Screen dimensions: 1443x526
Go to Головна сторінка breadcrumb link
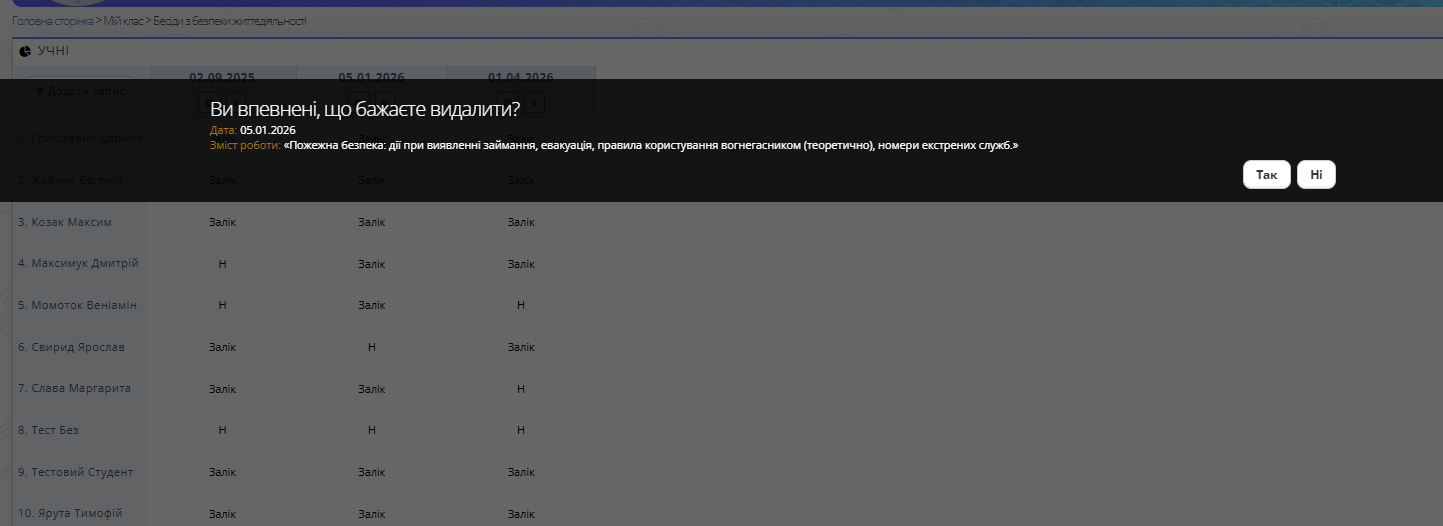coord(52,21)
